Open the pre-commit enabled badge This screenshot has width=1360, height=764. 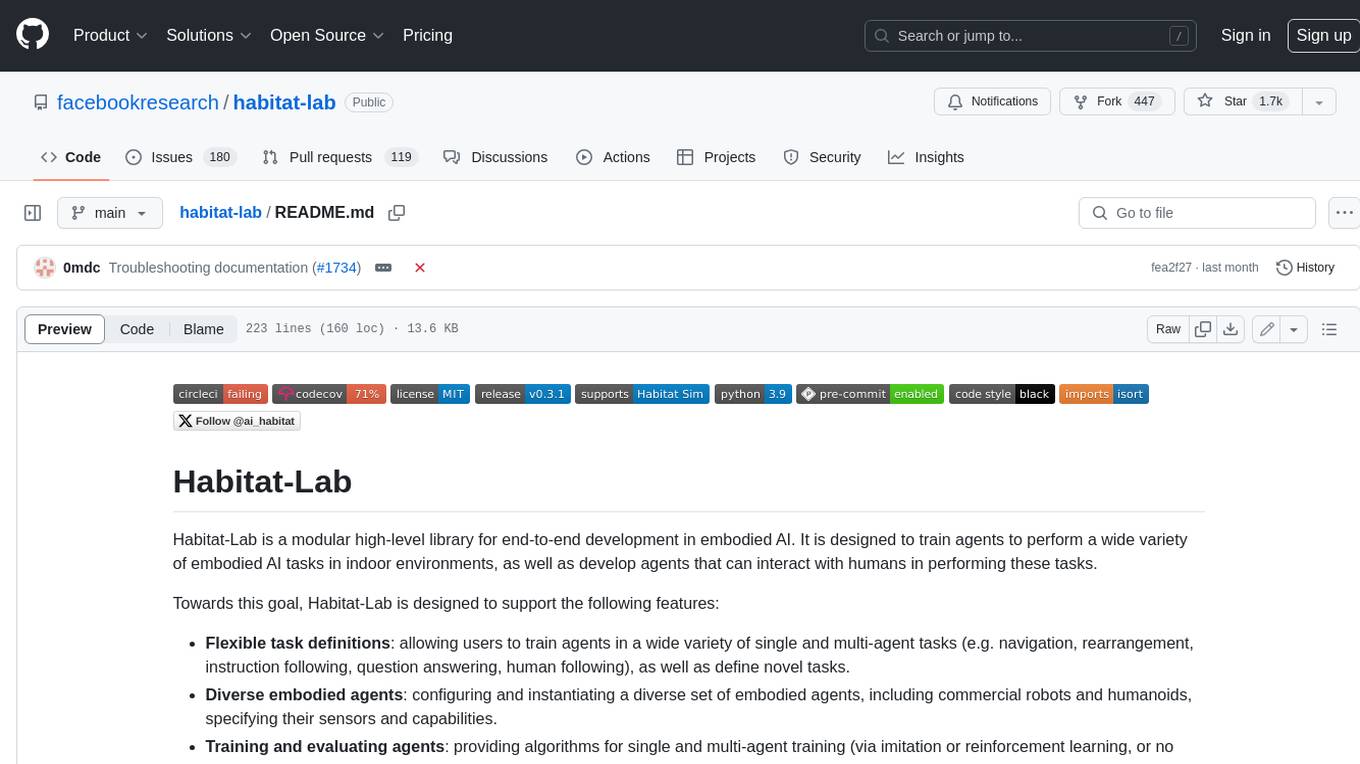871,394
